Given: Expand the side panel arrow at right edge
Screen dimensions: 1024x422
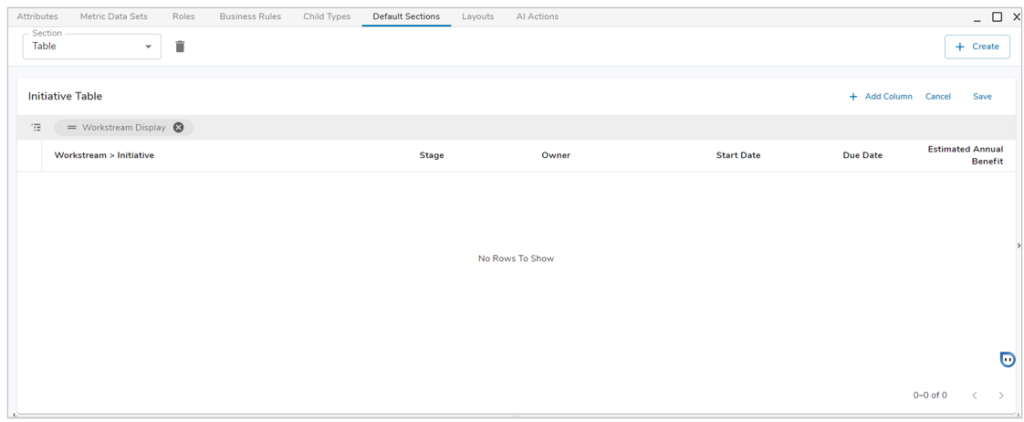Looking at the screenshot, I should (x=1019, y=245).
